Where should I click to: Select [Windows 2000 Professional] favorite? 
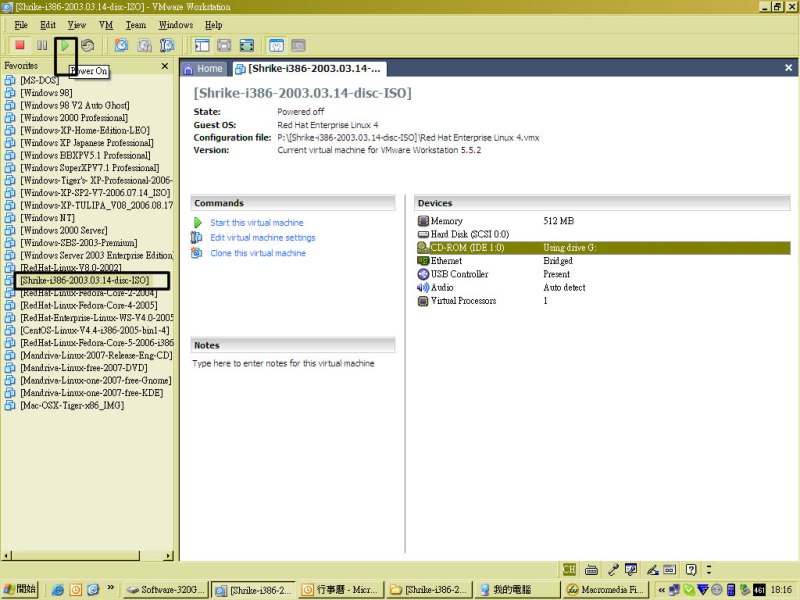(x=74, y=118)
